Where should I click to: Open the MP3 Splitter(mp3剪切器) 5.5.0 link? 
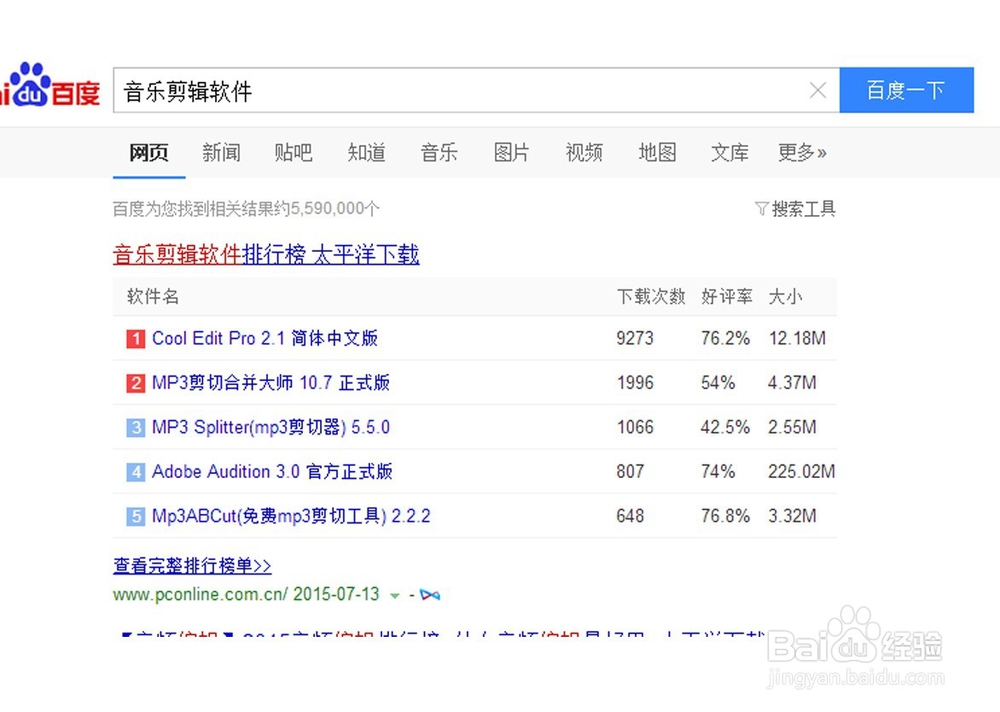[x=270, y=427]
